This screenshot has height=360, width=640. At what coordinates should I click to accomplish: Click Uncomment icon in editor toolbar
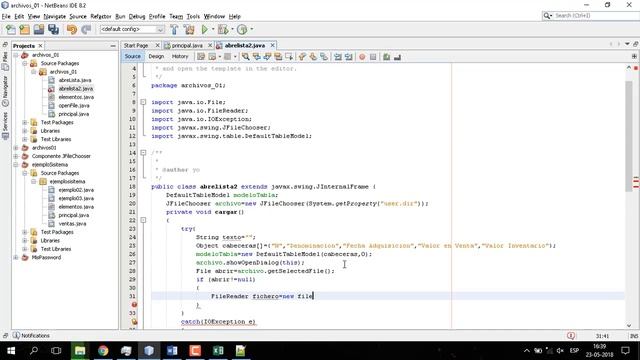click(x=397, y=57)
